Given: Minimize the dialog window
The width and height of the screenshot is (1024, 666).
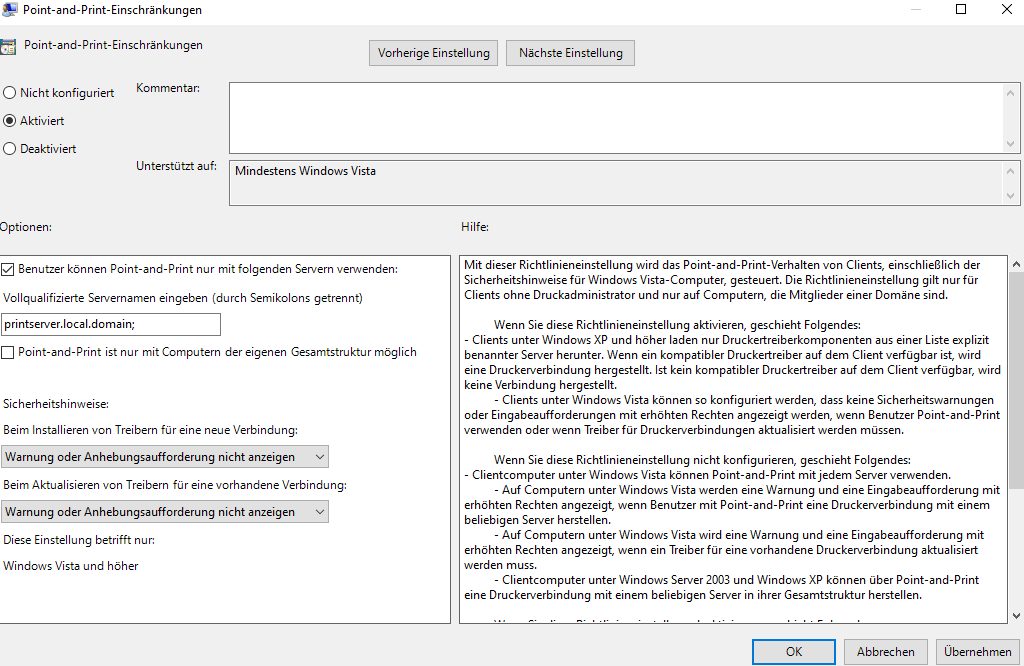Looking at the screenshot, I should (x=916, y=9).
